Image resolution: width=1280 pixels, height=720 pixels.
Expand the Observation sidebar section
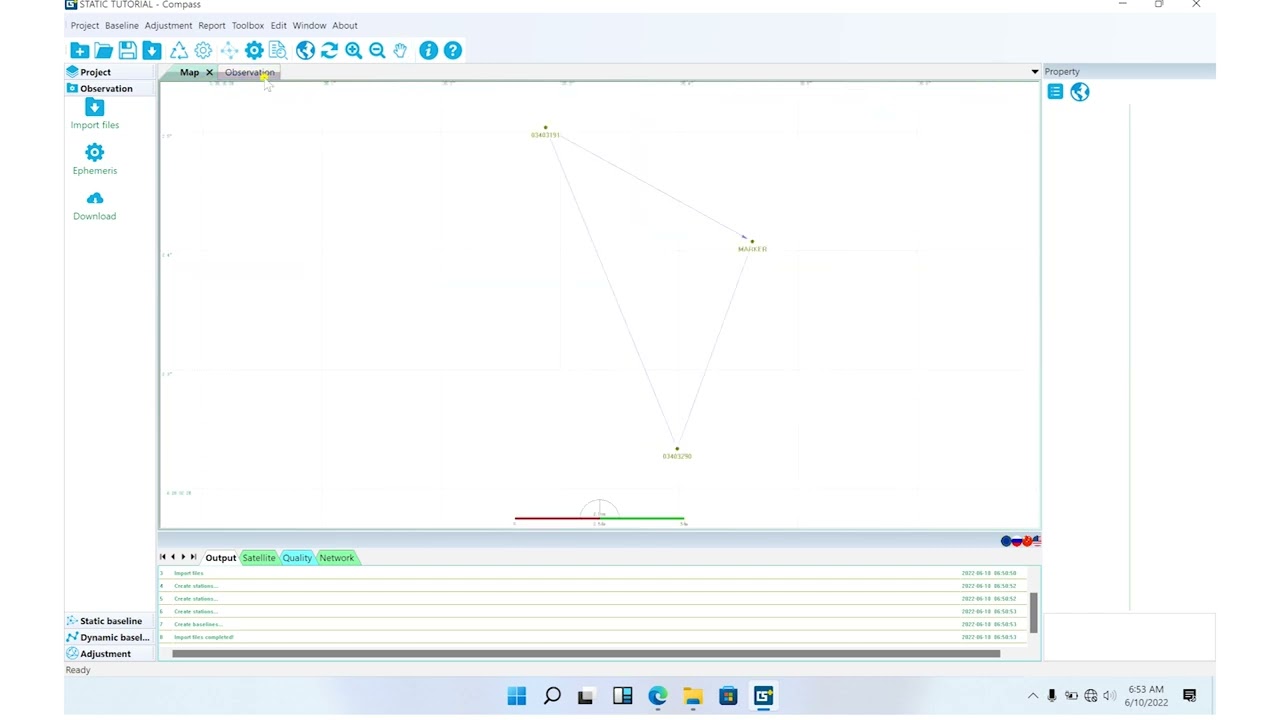click(x=110, y=88)
